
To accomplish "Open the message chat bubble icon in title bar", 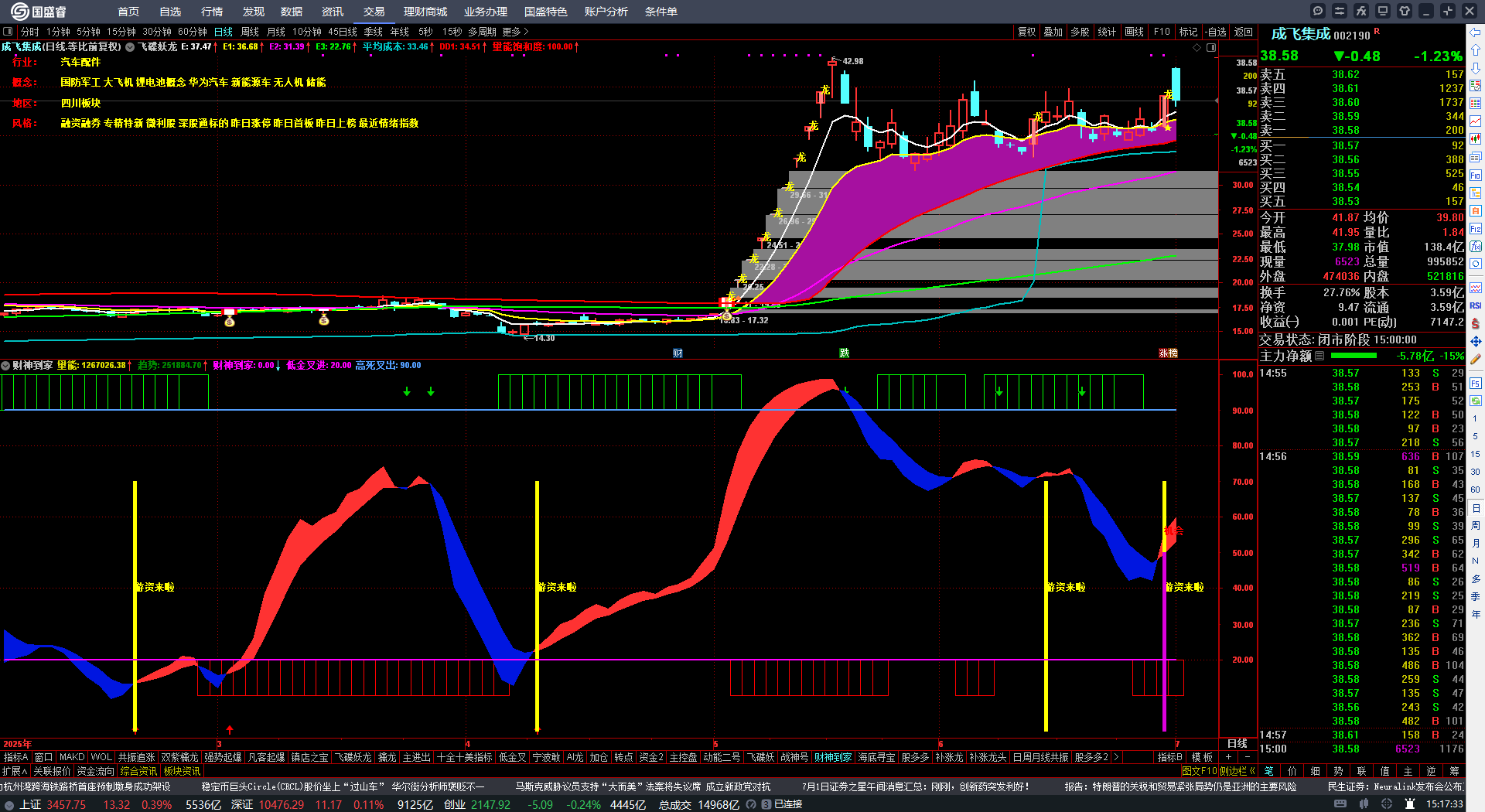I will [x=1318, y=11].
